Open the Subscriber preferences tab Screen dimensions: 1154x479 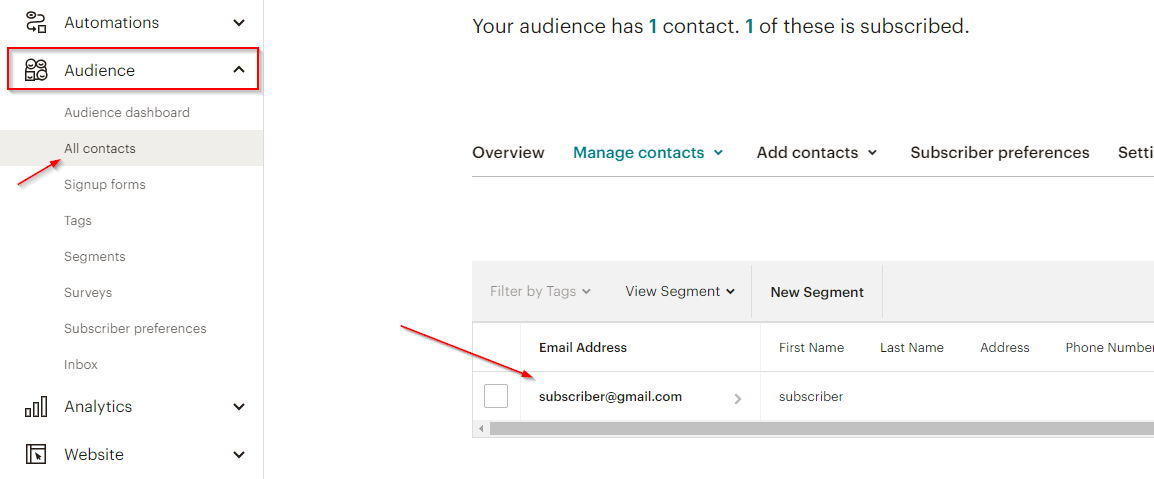999,153
